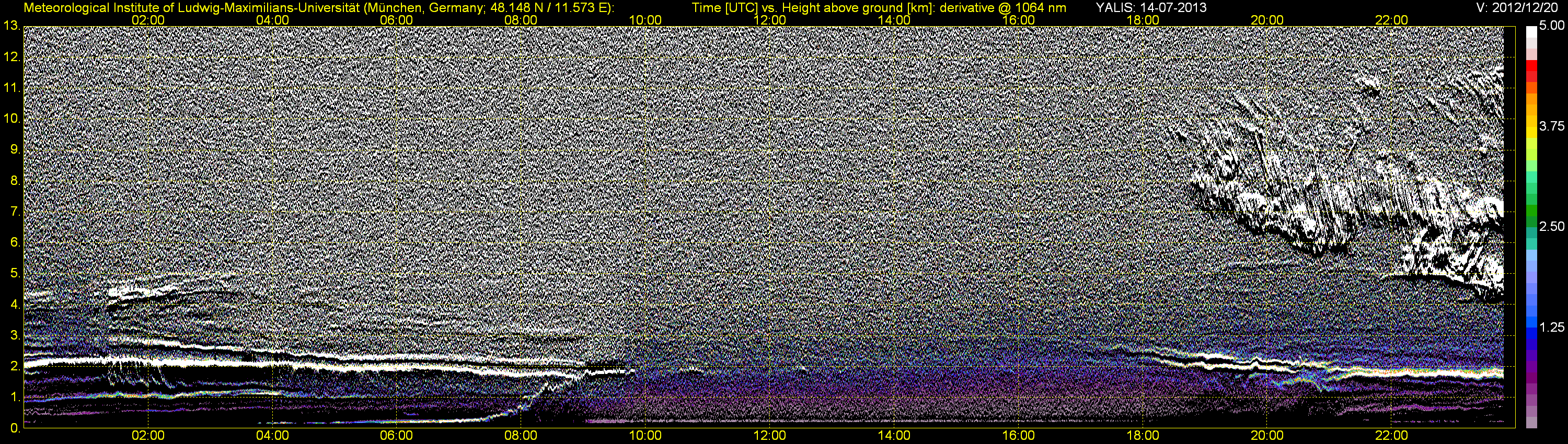Click the 08:00 label on the lower time axis

(x=521, y=436)
